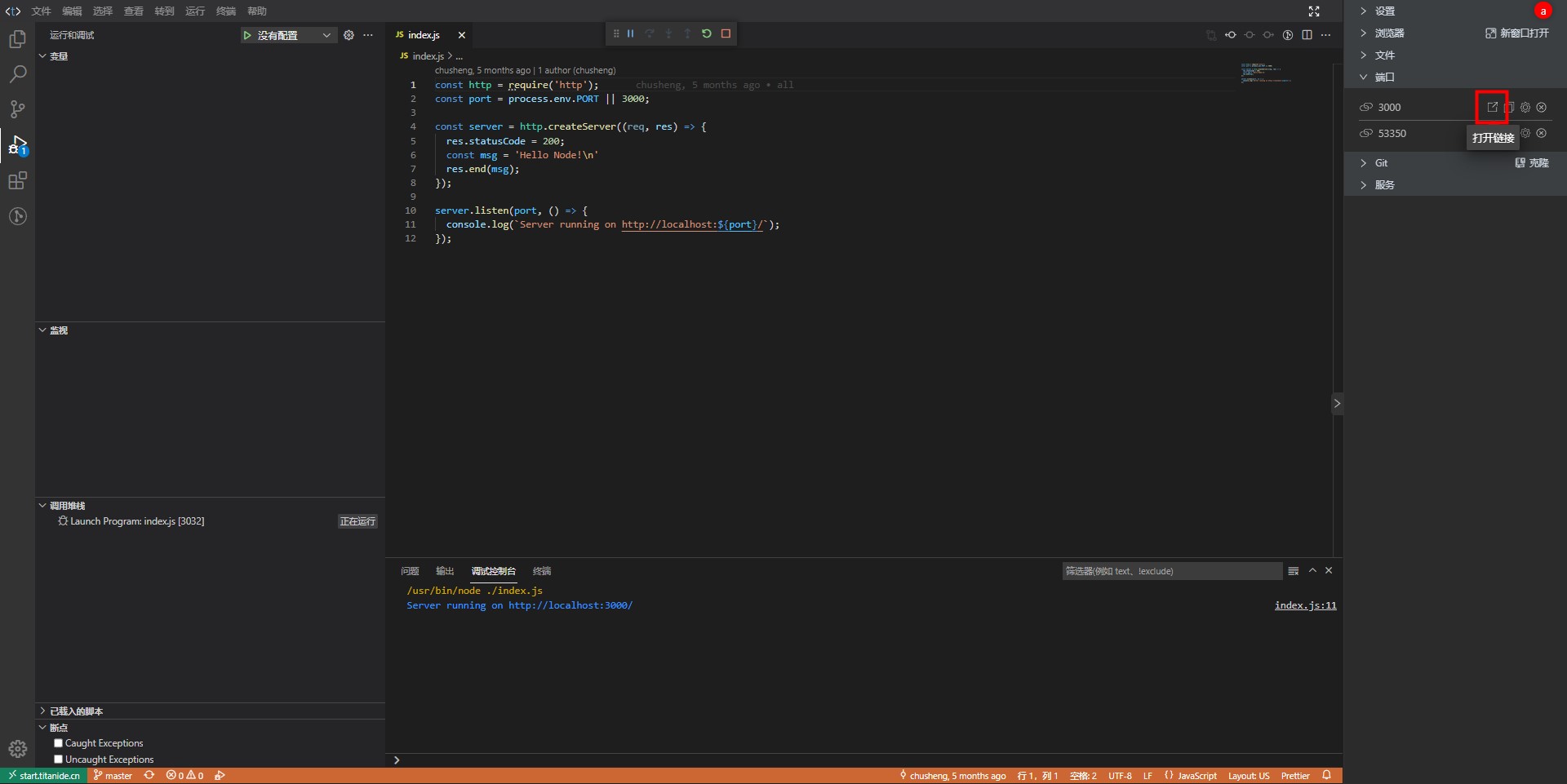Open the Run and Debug view in the activity bar

click(17, 145)
